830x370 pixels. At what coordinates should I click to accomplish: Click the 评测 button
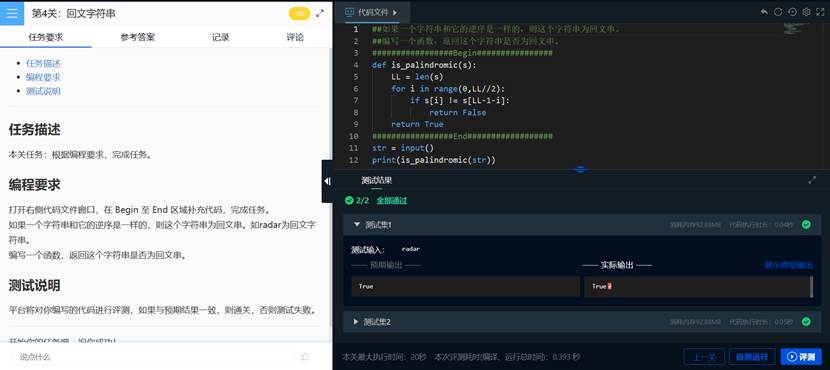(x=801, y=357)
